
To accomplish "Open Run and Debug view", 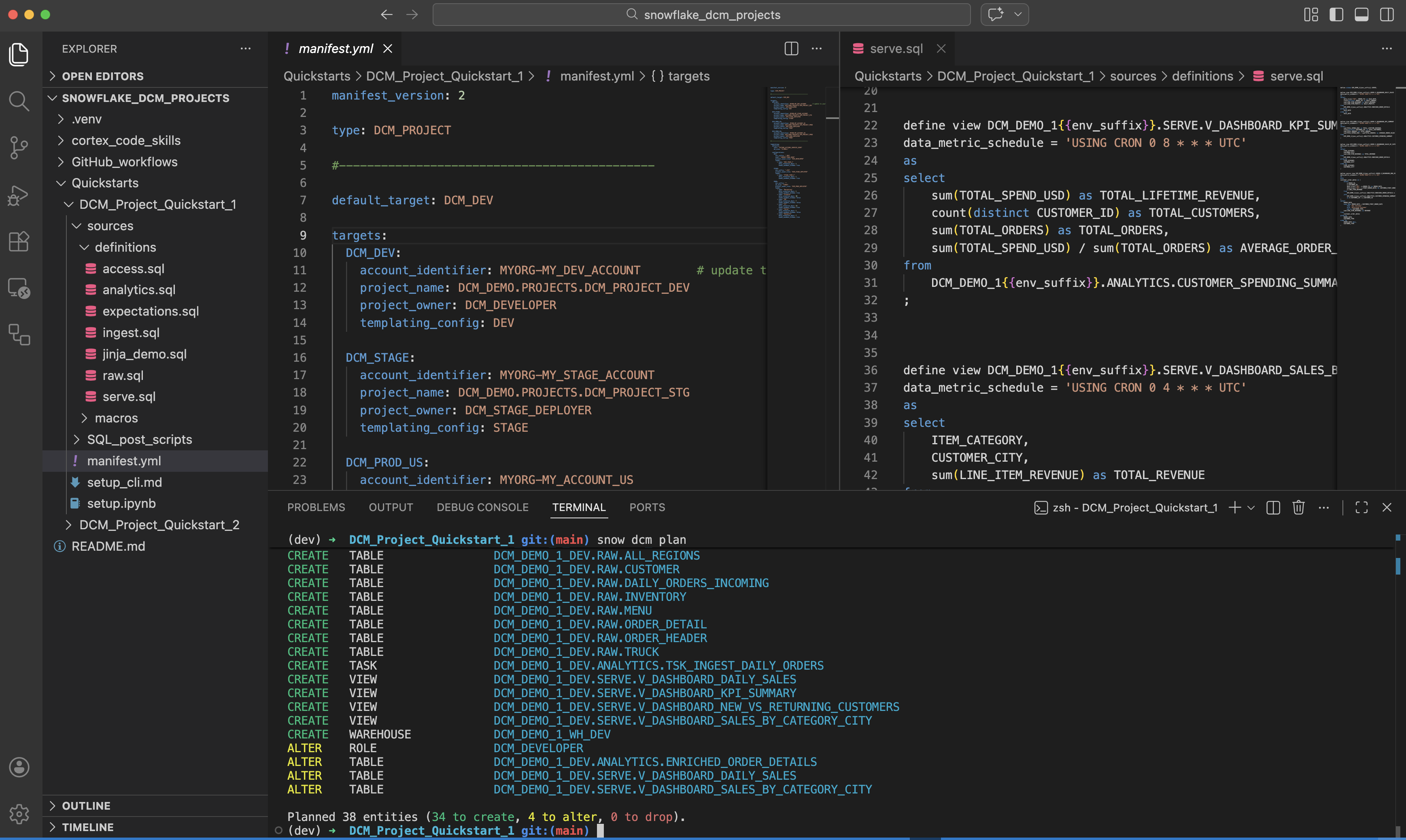I will coord(19,195).
